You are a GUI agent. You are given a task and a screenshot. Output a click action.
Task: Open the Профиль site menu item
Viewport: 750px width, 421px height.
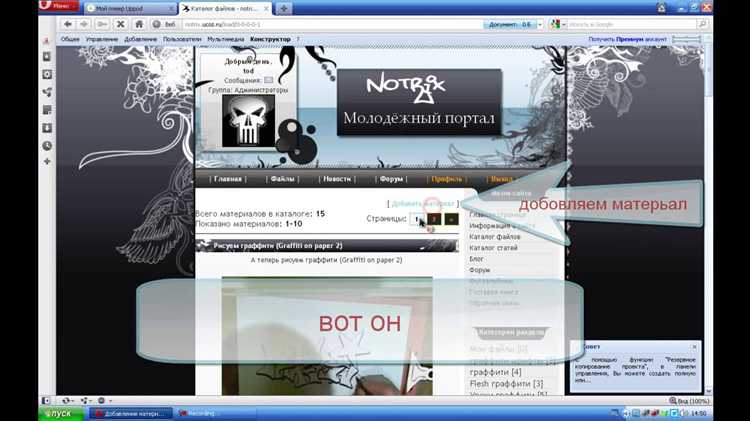(447, 179)
